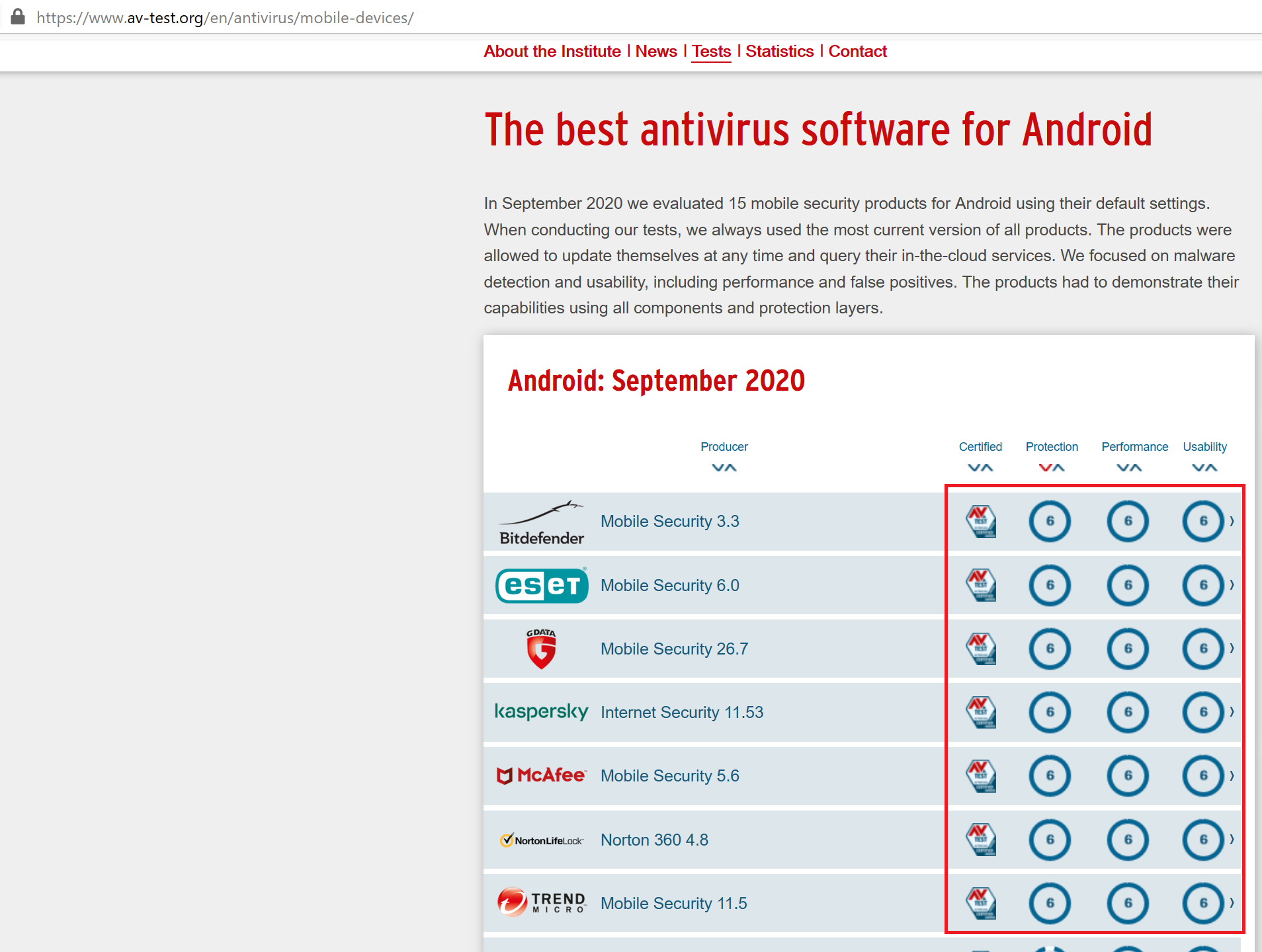Click Norton 360's Usability score circle
This screenshot has width=1262, height=952.
click(1204, 840)
